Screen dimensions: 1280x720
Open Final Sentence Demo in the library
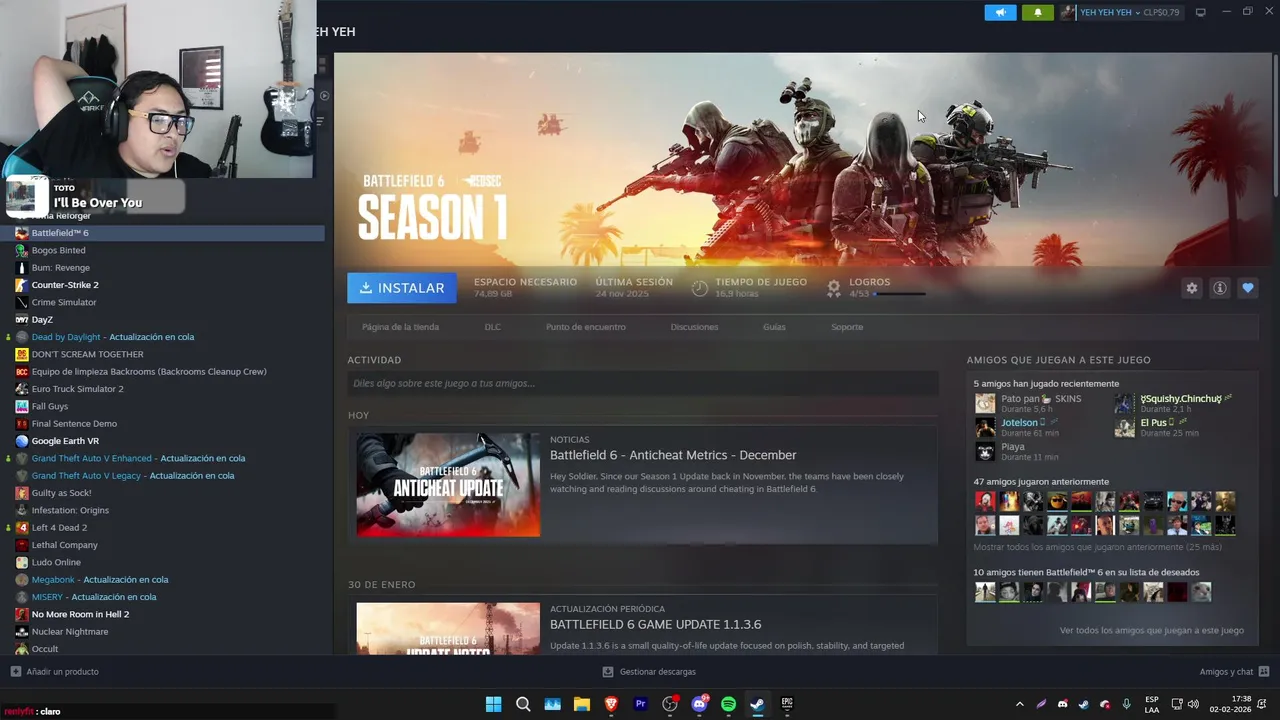(x=162, y=424)
